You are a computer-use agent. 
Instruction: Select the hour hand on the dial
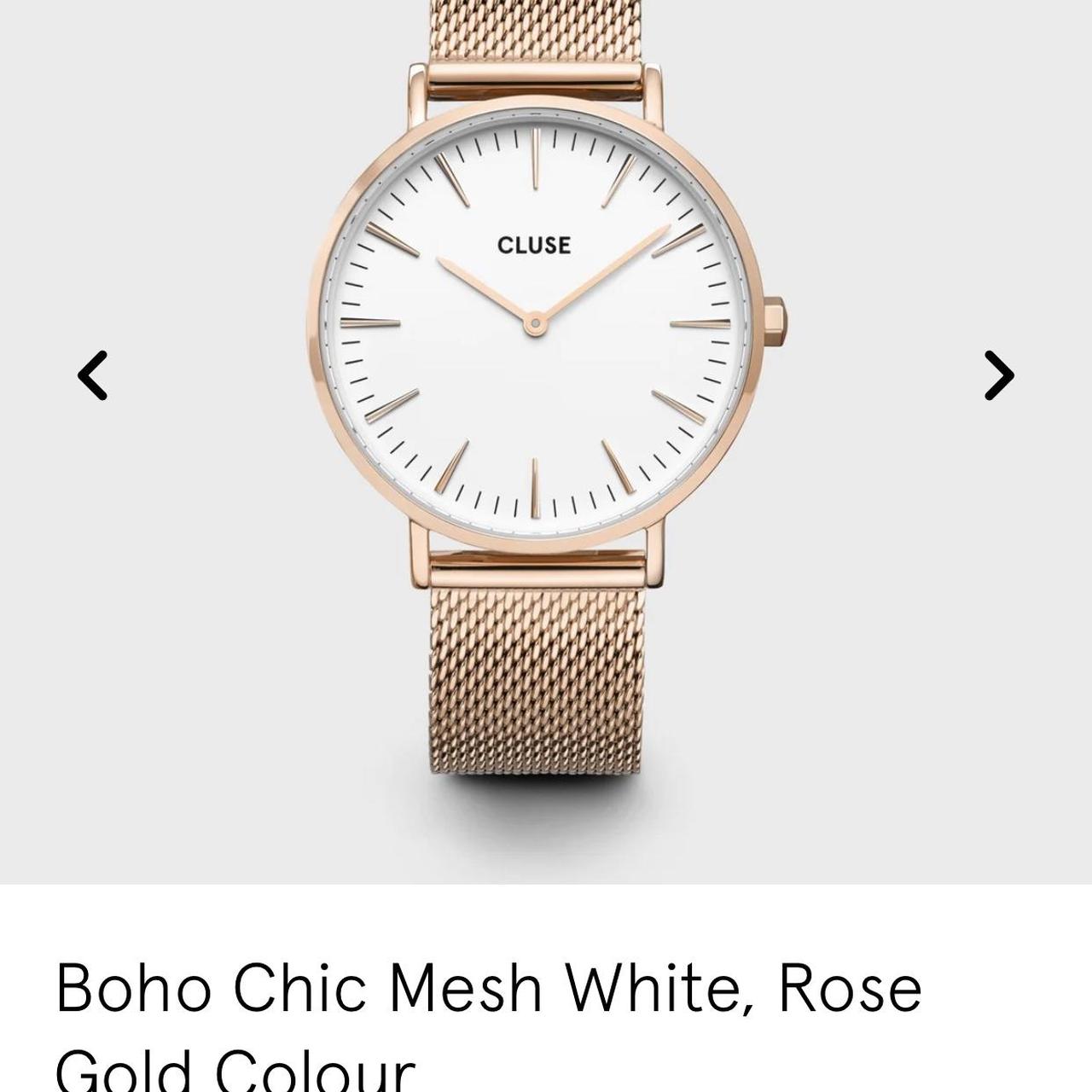tap(485, 290)
